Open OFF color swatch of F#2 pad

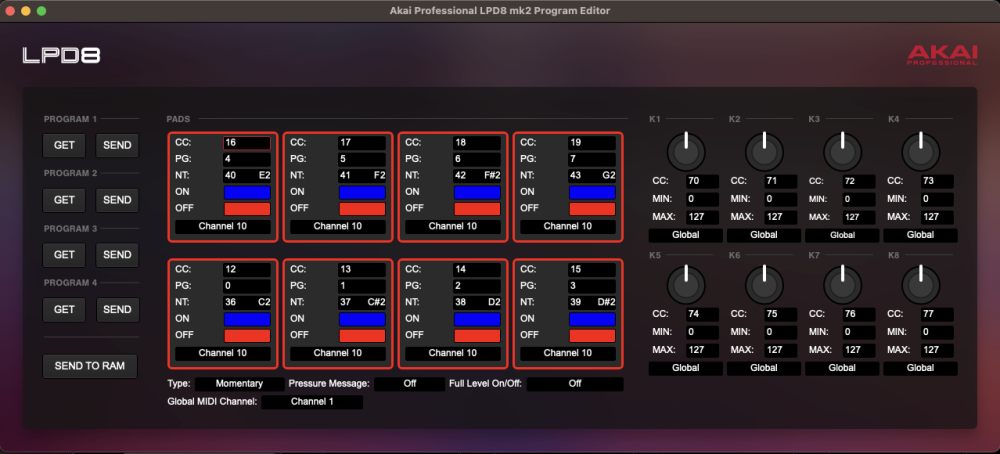coord(477,209)
